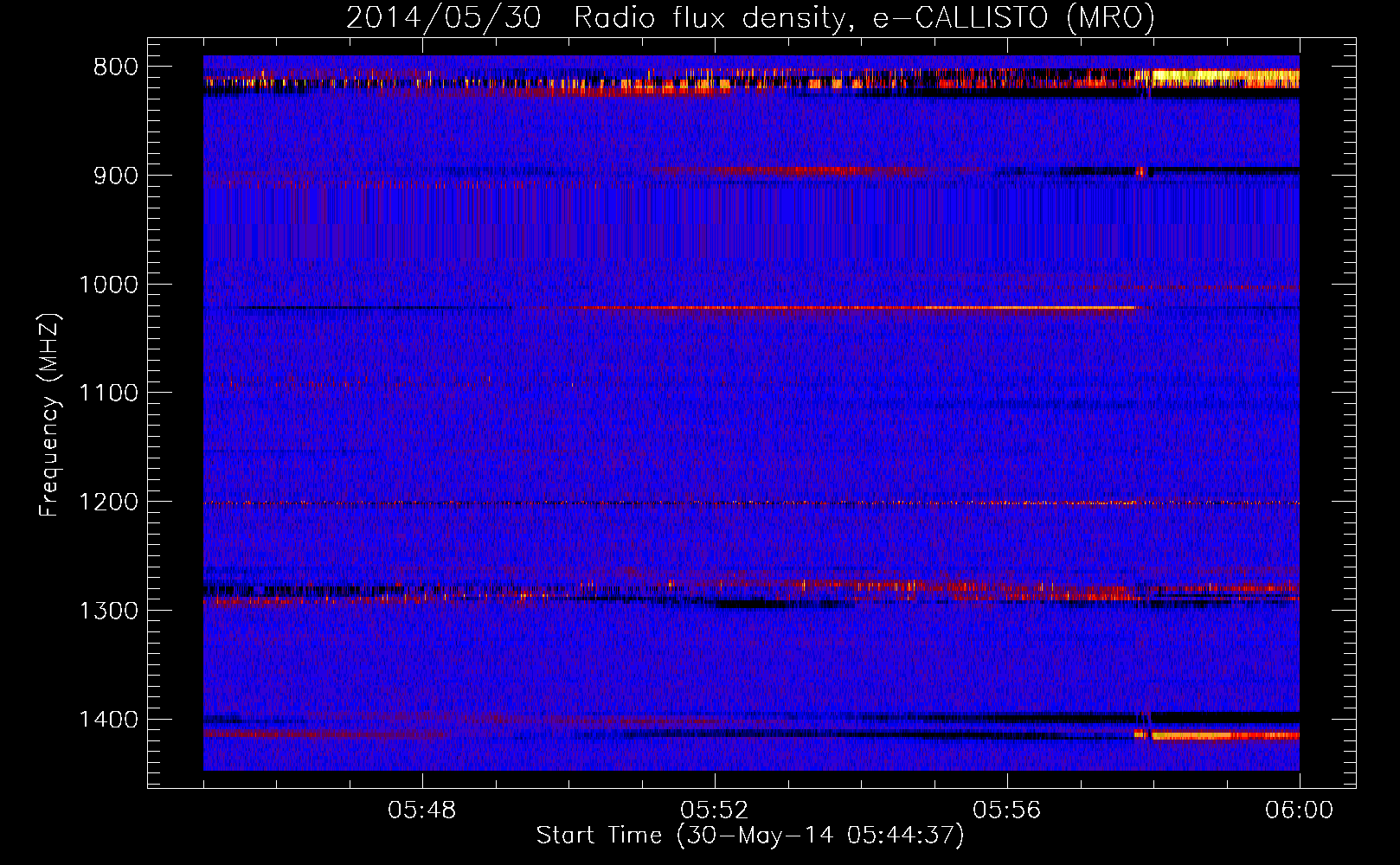Select the 900 frequency tick label

[x=116, y=176]
